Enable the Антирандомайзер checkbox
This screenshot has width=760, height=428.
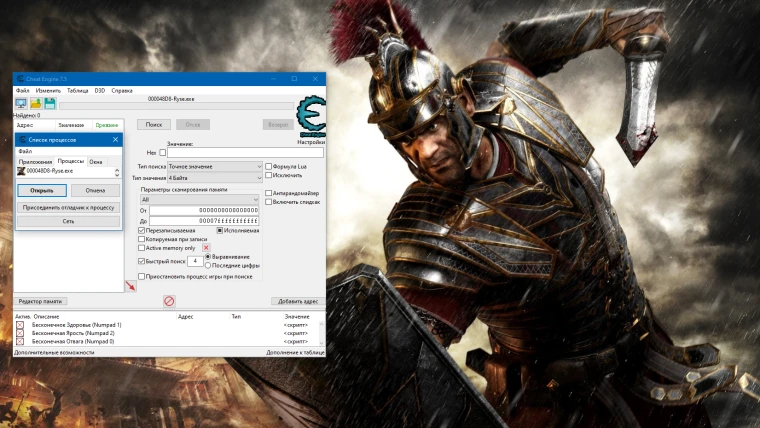pyautogui.click(x=268, y=193)
